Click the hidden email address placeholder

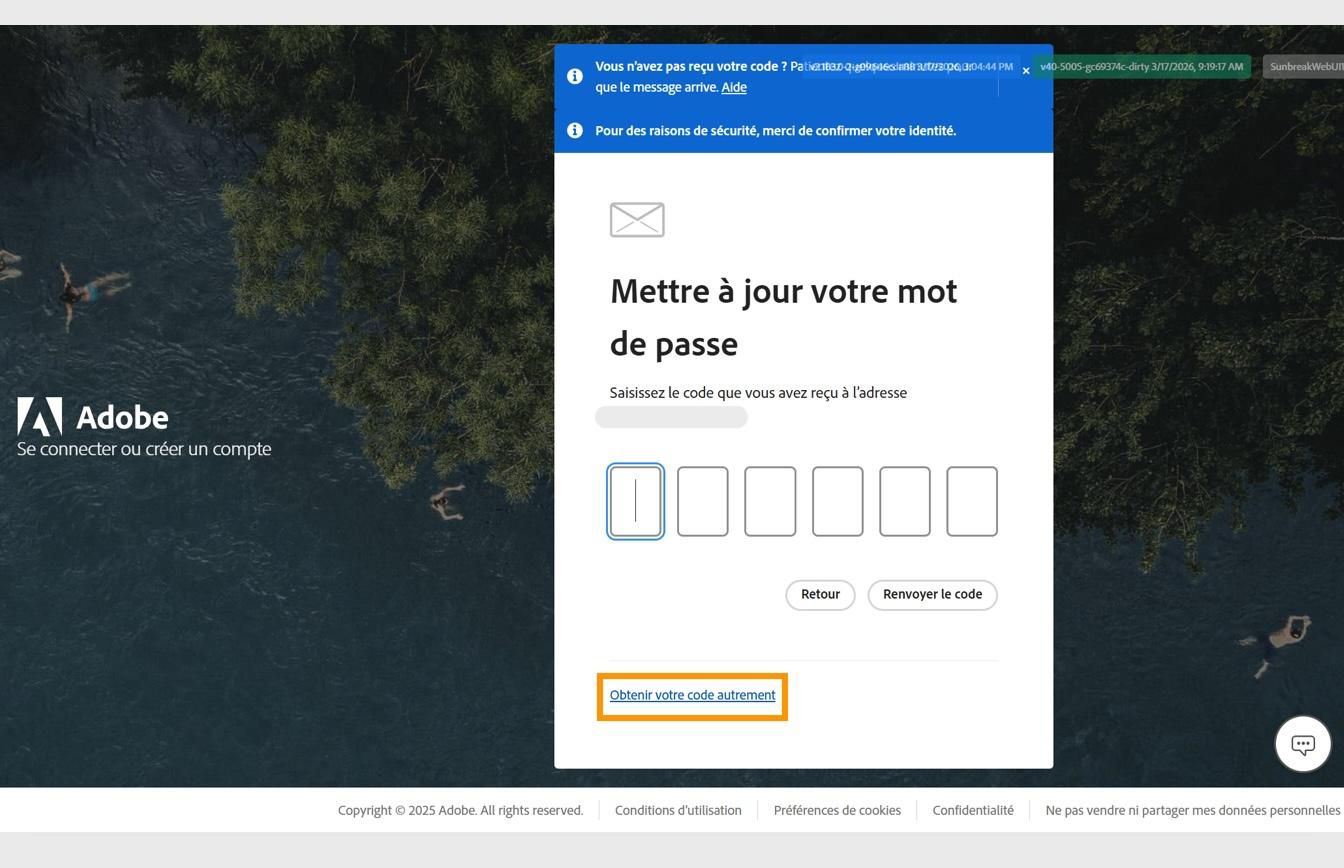coord(671,417)
